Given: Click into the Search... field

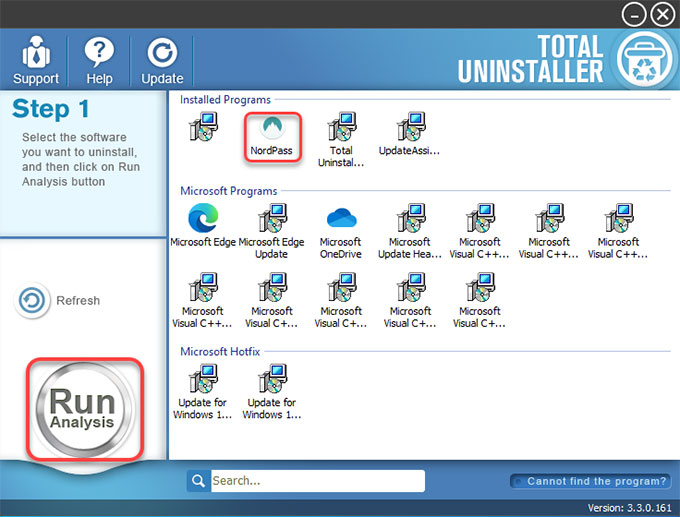Looking at the screenshot, I should (317, 481).
